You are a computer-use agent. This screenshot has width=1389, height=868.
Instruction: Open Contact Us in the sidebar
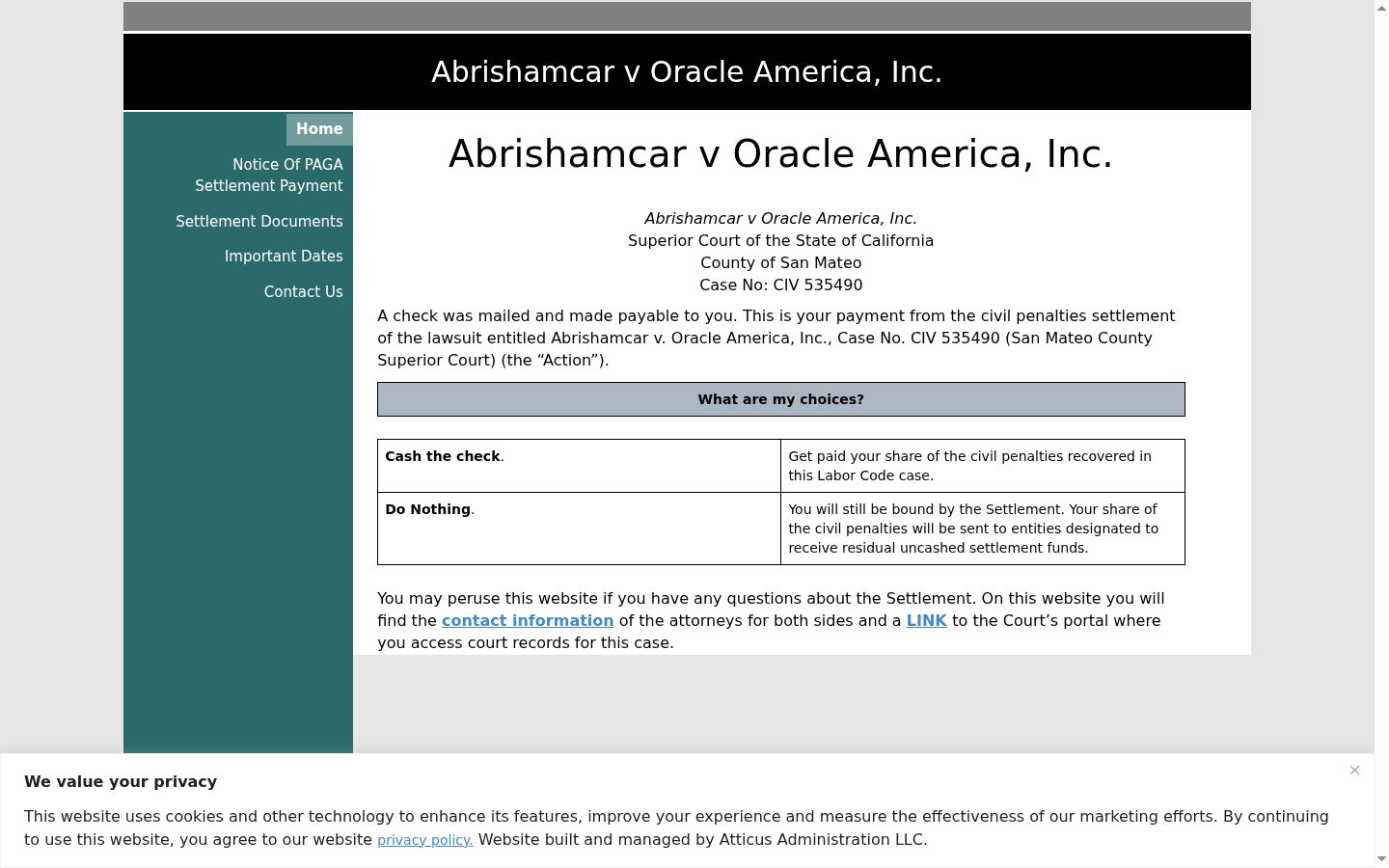coord(304,291)
